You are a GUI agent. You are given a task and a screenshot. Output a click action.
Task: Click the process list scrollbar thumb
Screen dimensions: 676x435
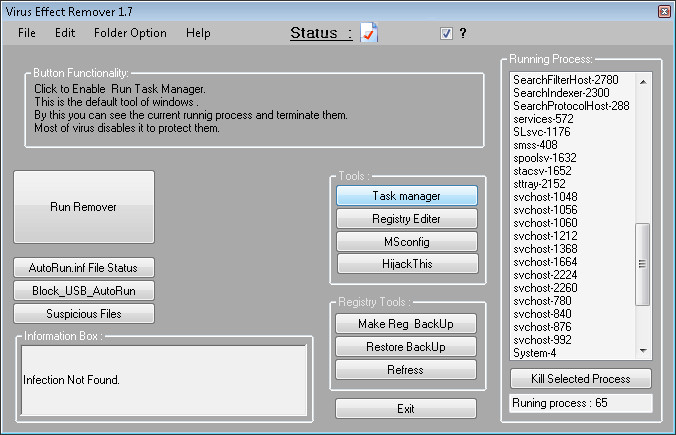click(x=642, y=264)
